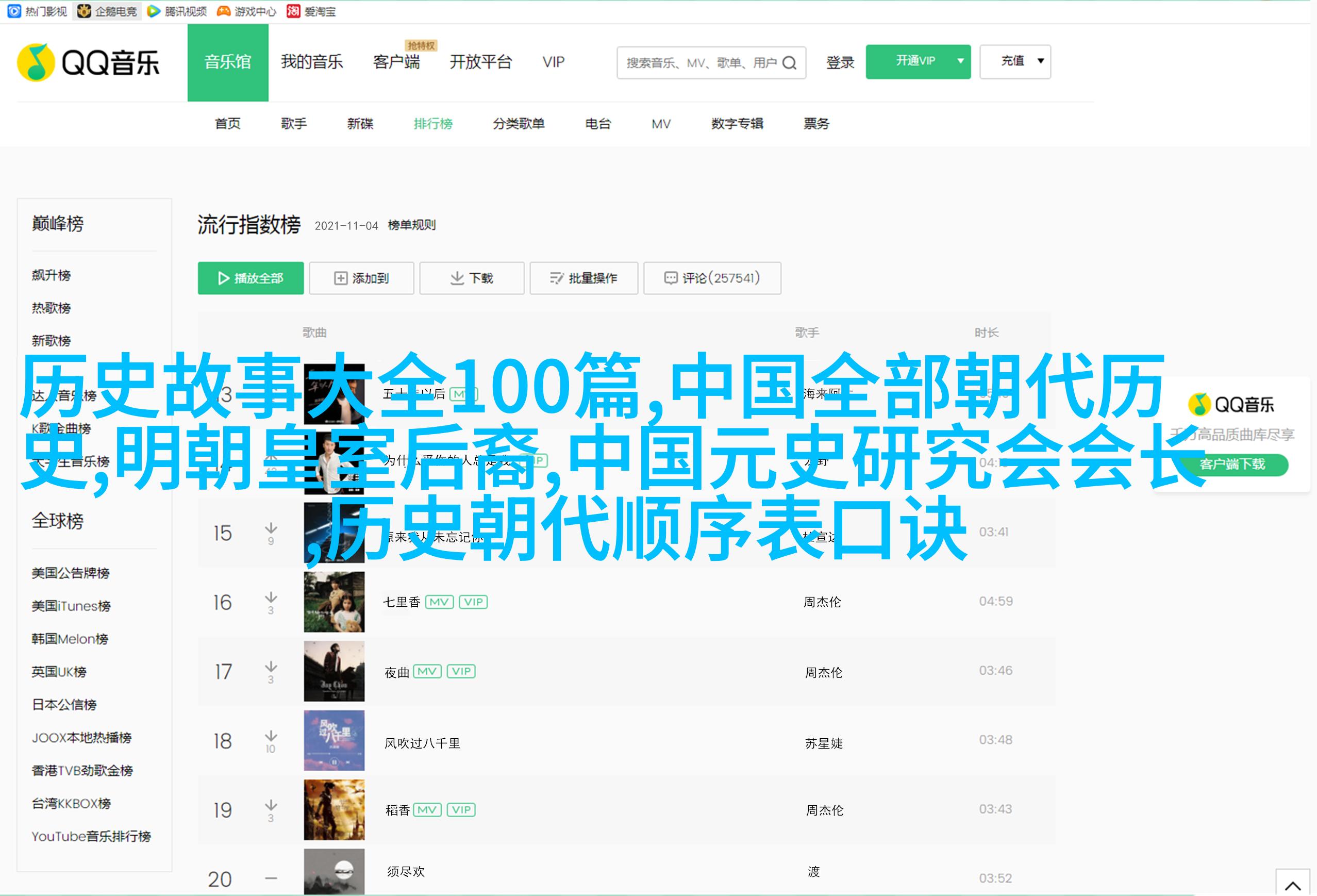Click the QQ音乐 logo
Viewport: 1317px width, 896px height.
pos(89,62)
